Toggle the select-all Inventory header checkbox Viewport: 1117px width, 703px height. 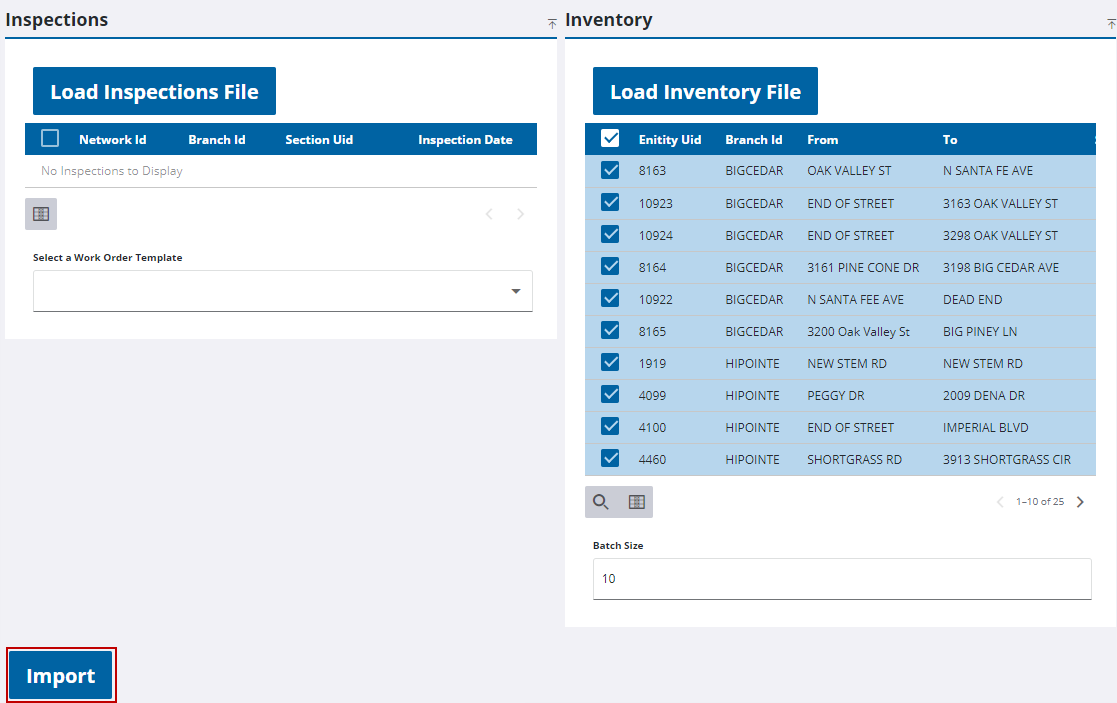(610, 139)
